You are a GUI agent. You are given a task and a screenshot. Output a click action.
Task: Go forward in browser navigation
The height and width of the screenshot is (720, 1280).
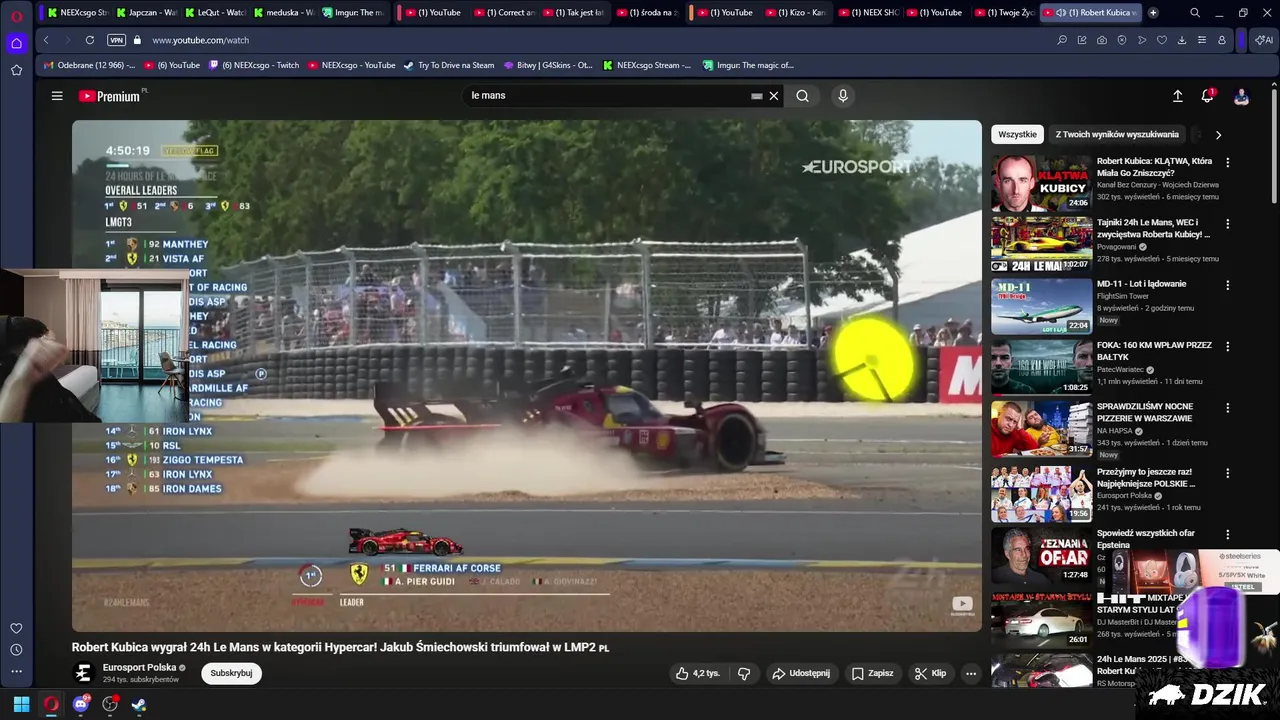click(x=67, y=40)
